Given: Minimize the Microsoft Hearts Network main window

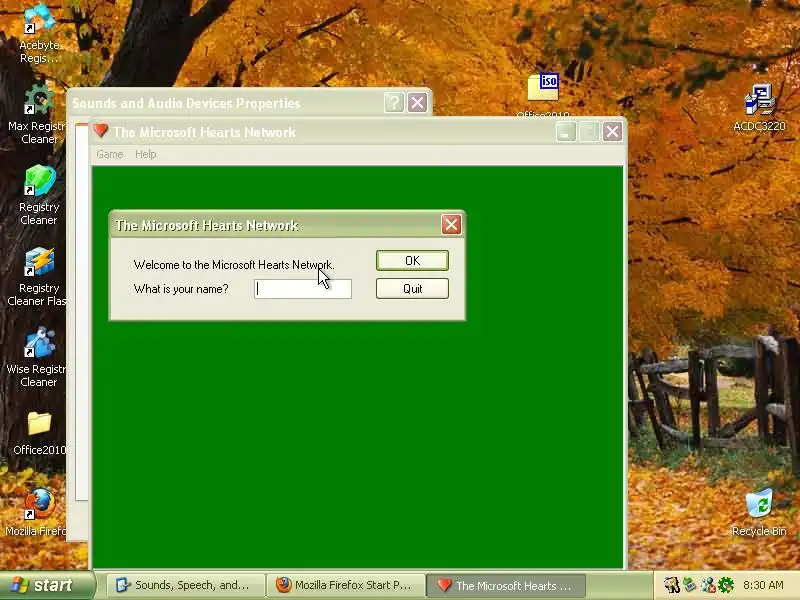Looking at the screenshot, I should (566, 132).
